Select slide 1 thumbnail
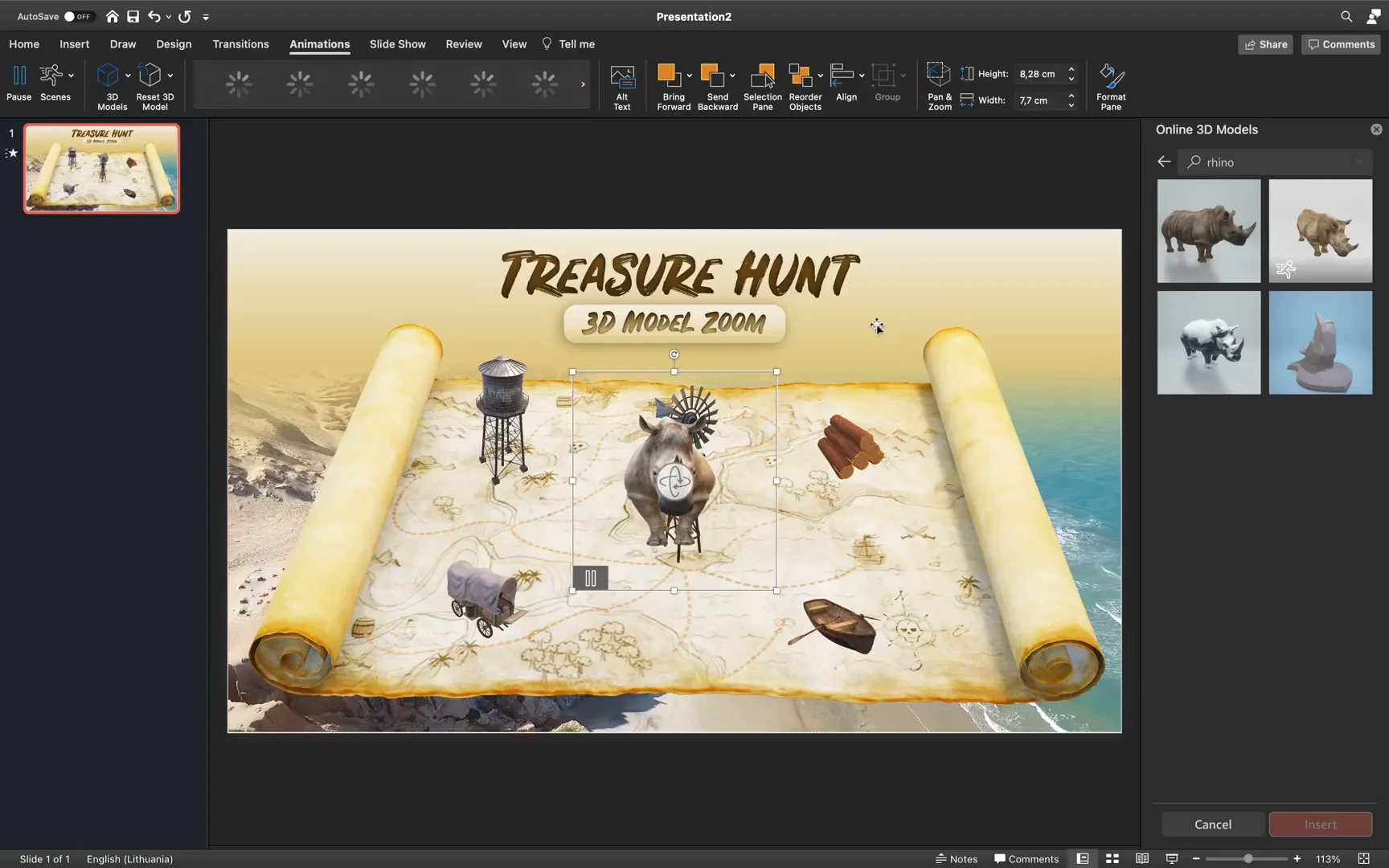Image resolution: width=1389 pixels, height=868 pixels. (101, 168)
